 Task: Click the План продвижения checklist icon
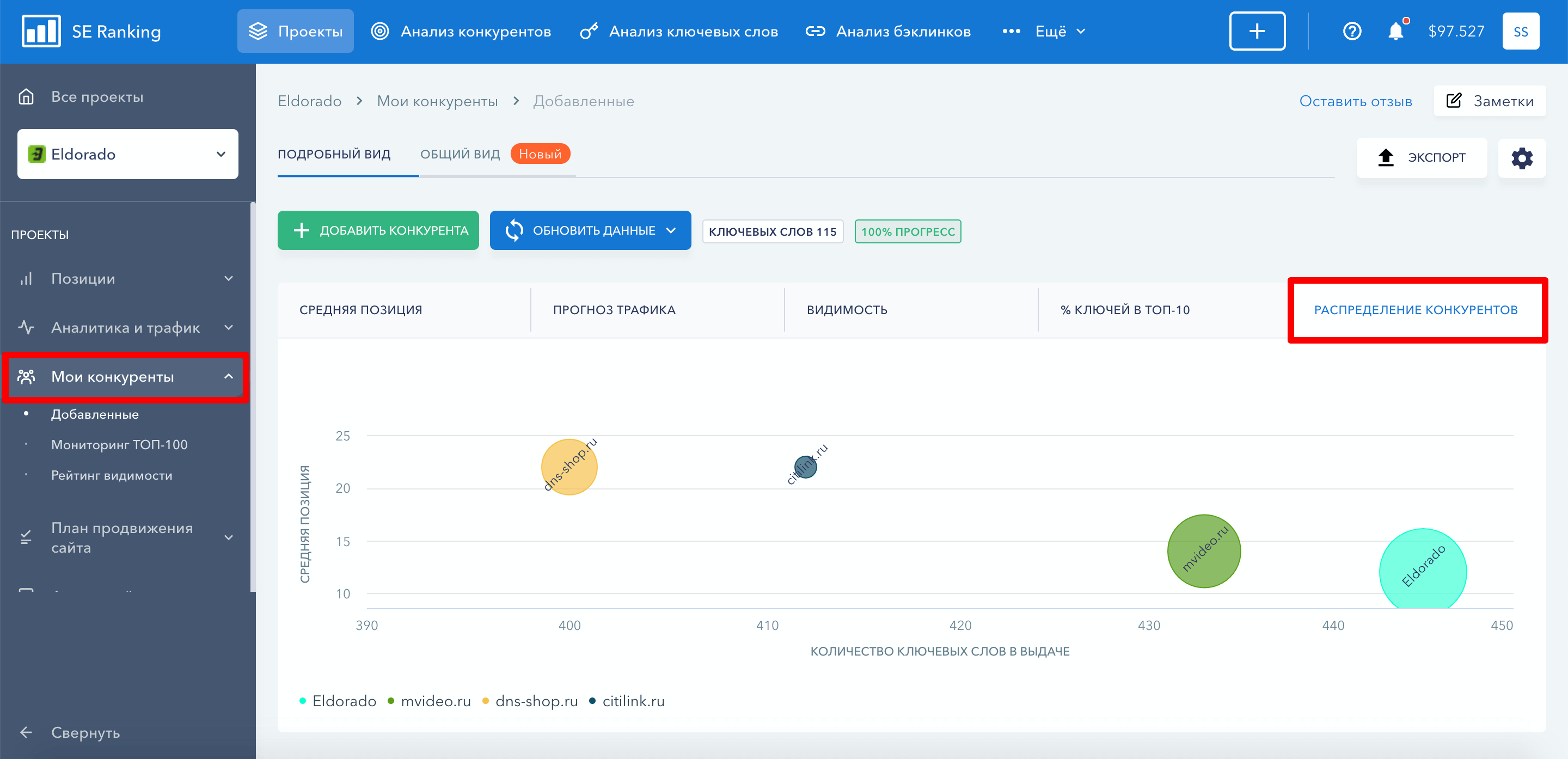point(26,537)
